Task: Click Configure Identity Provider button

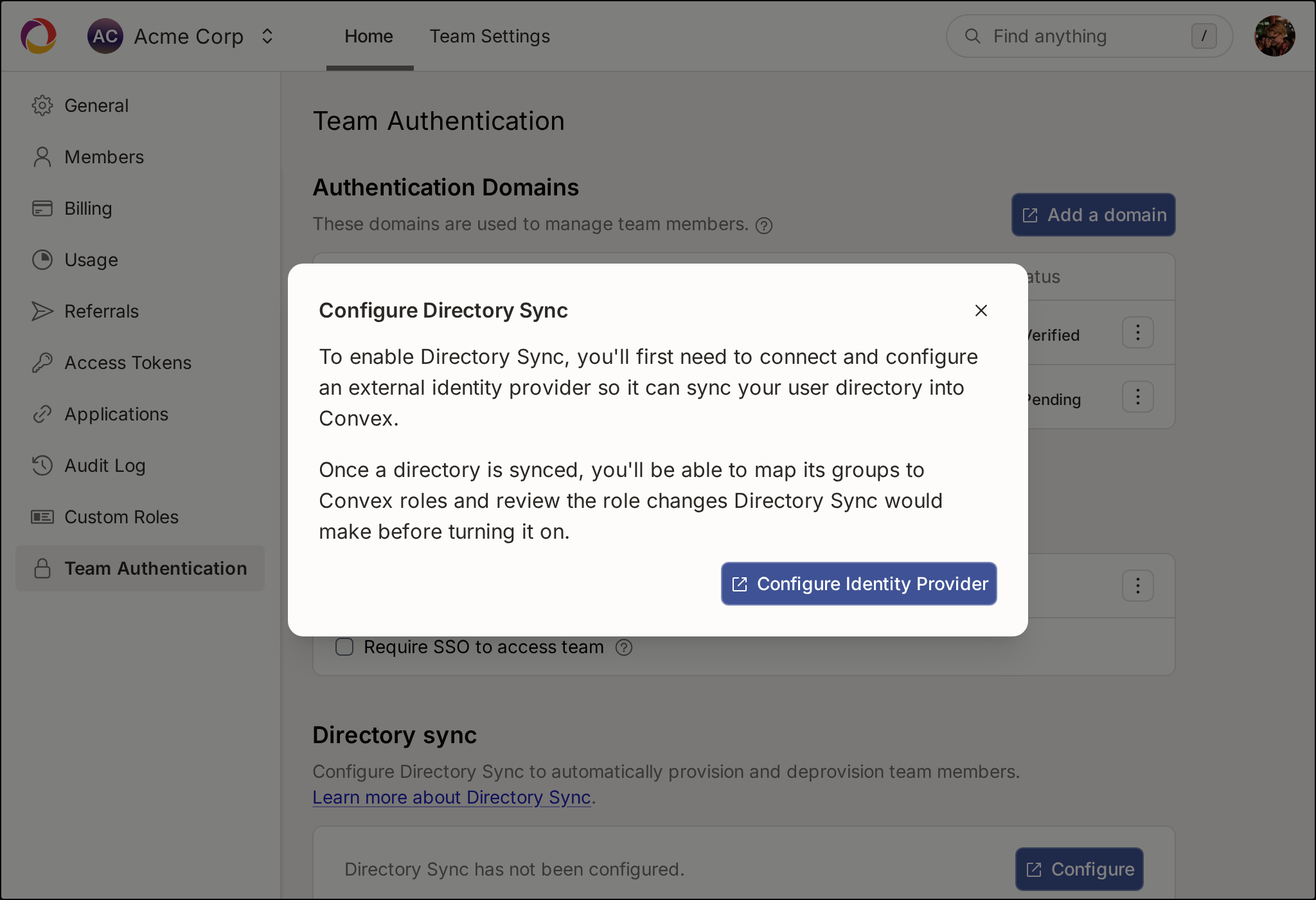Action: [x=859, y=584]
